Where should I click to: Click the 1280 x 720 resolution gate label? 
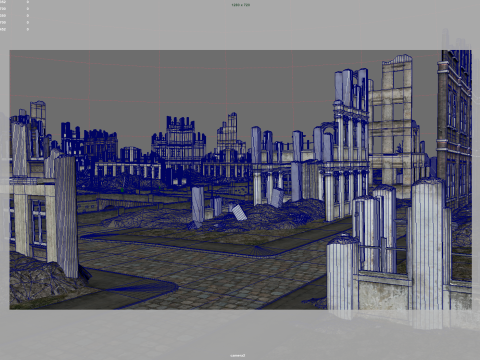coord(240,5)
